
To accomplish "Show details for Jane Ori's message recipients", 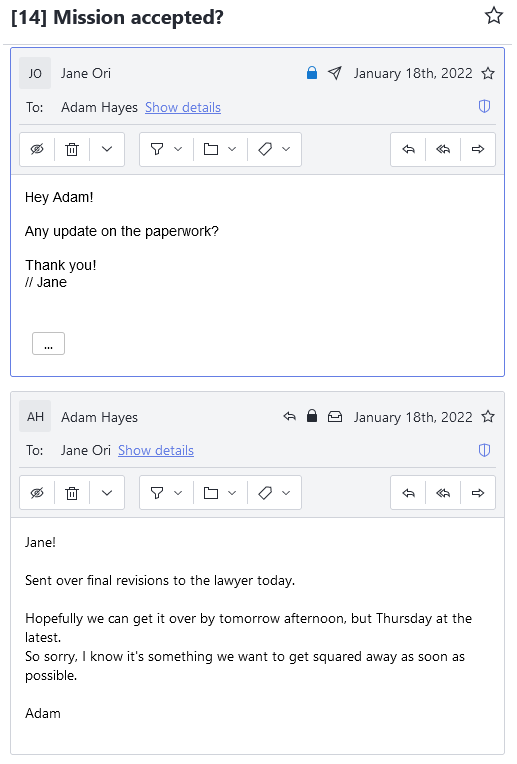I will click(183, 107).
